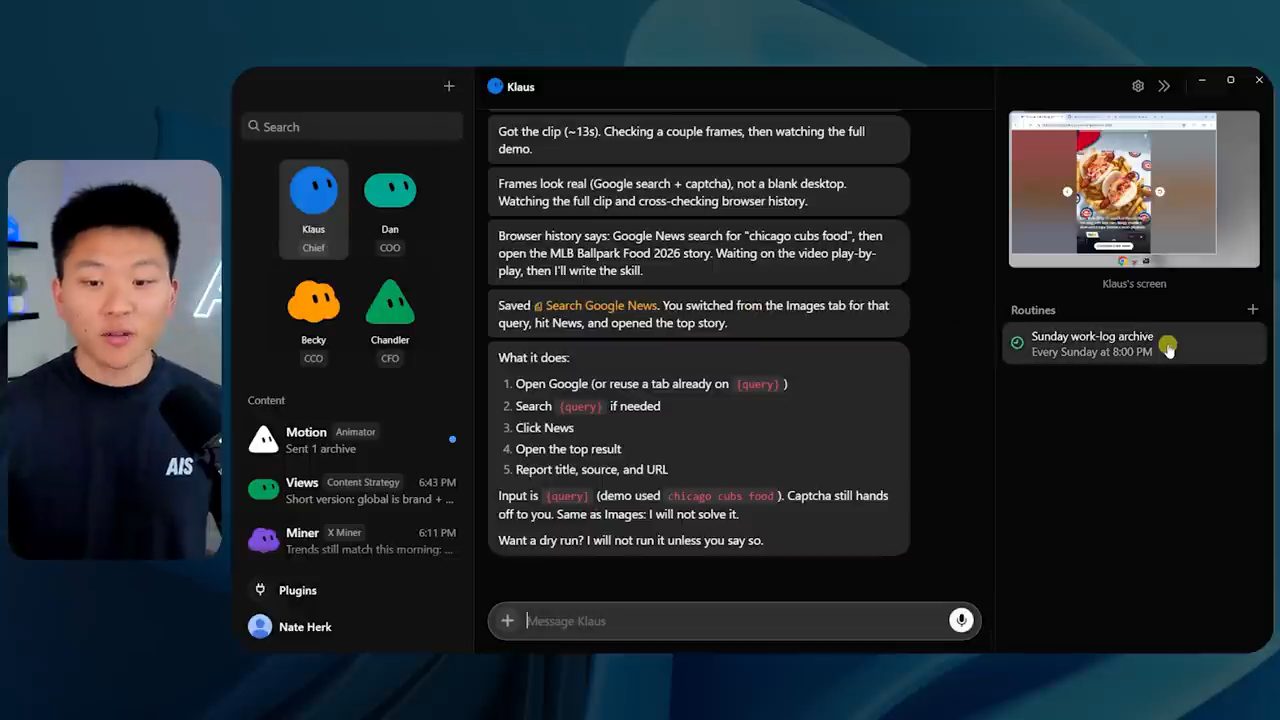The width and height of the screenshot is (1280, 720).
Task: Select the Becky CCO agent avatar
Action: [x=314, y=301]
